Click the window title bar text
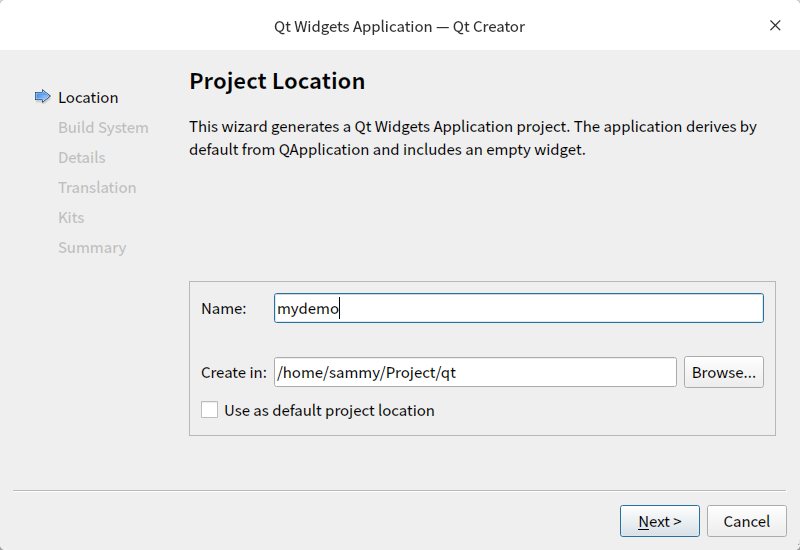800x550 pixels. pos(399,26)
